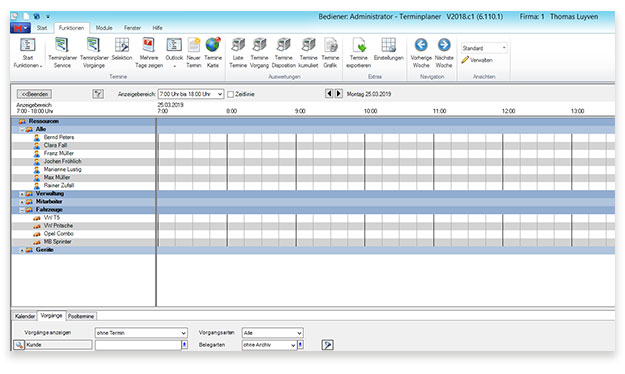Click the previous day arrow
The height and width of the screenshot is (374, 625).
[x=329, y=93]
